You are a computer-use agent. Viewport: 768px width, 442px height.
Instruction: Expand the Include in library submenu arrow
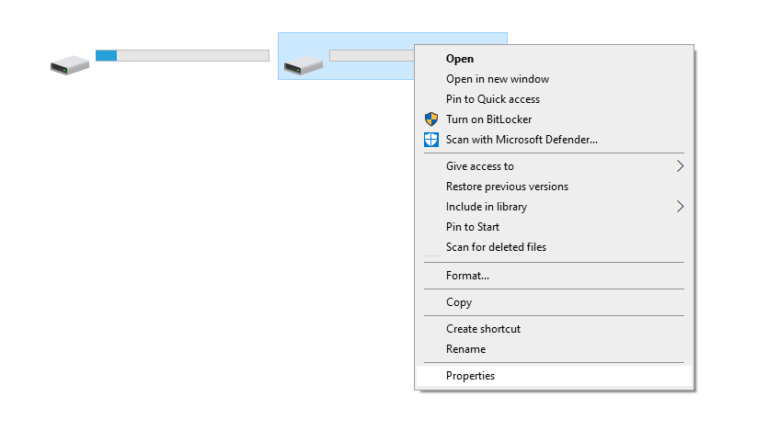tap(680, 206)
